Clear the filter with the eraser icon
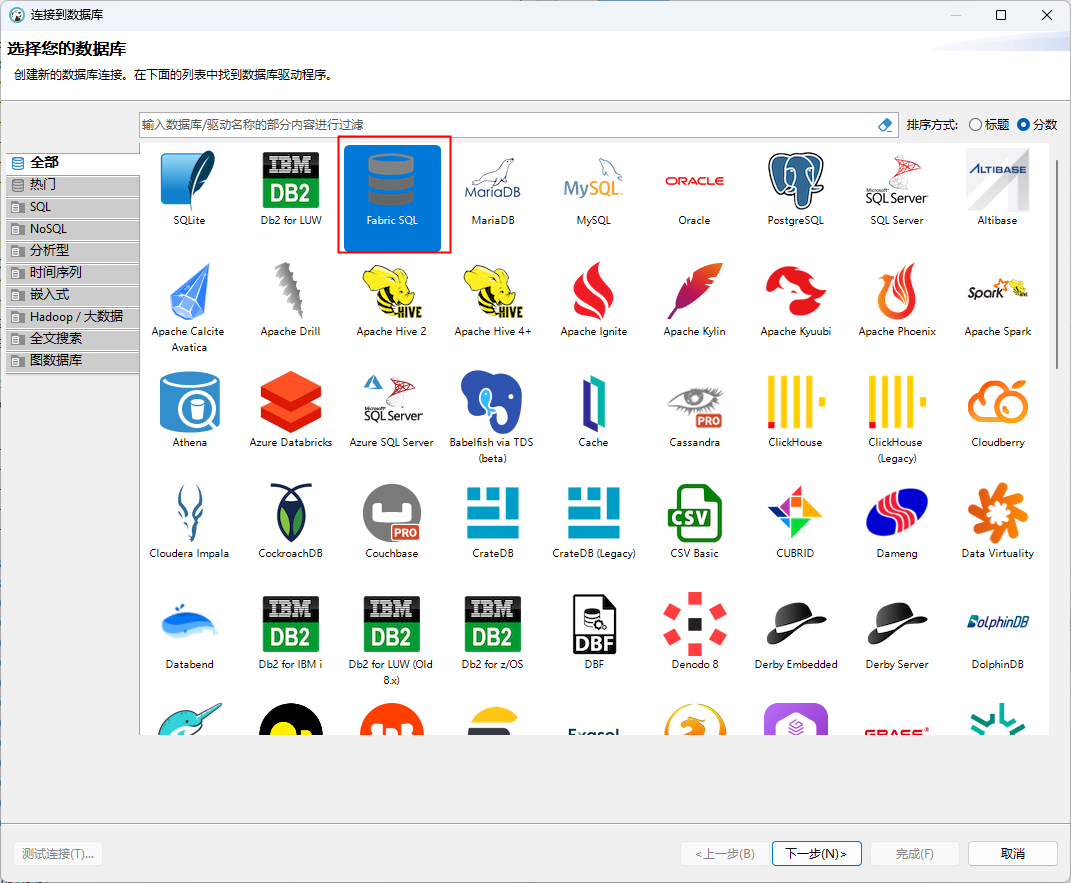 [x=885, y=125]
